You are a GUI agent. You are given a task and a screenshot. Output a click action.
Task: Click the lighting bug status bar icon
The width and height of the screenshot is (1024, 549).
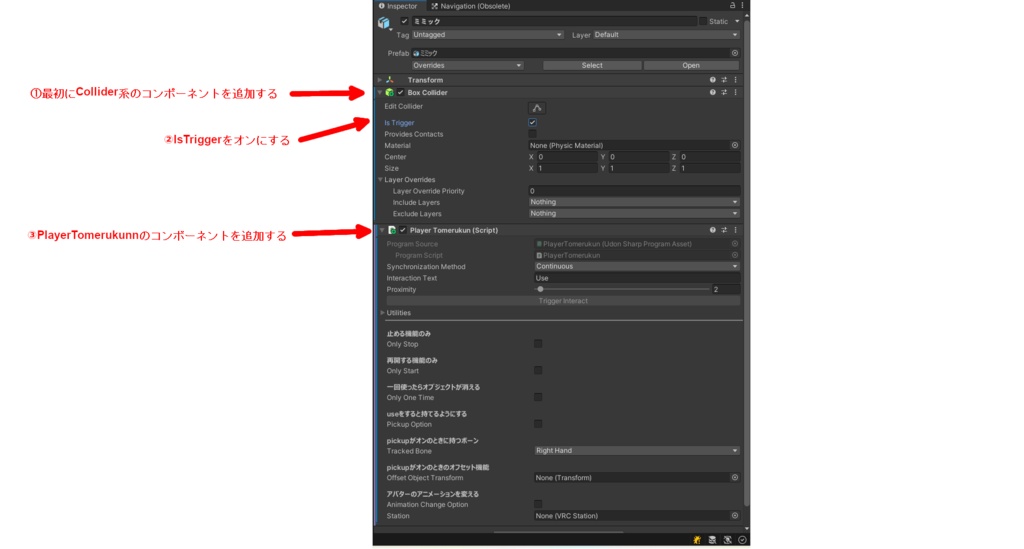tap(697, 540)
